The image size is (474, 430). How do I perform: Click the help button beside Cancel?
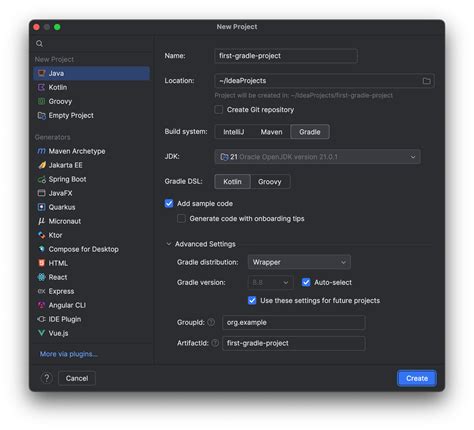point(47,378)
